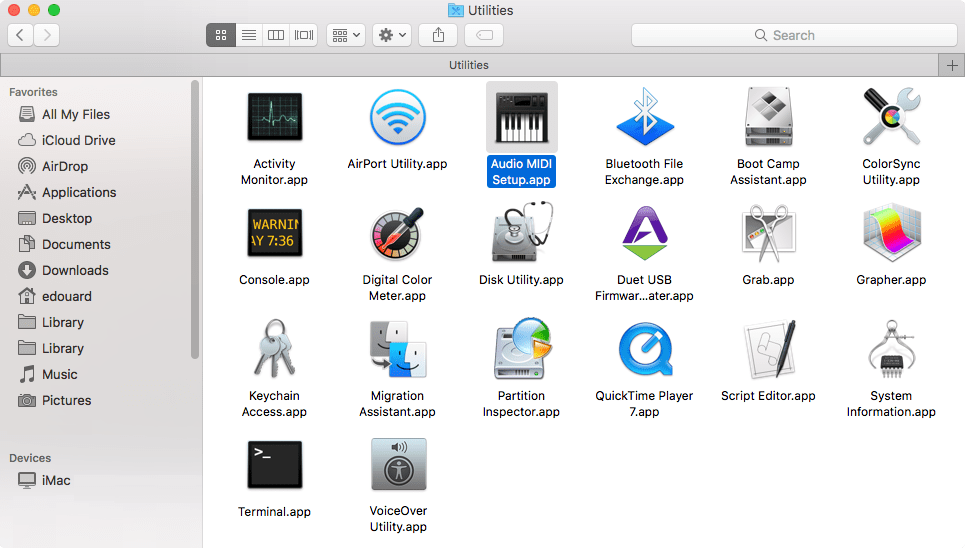Select the Console app icon
Screen dimensions: 965x548
click(274, 233)
